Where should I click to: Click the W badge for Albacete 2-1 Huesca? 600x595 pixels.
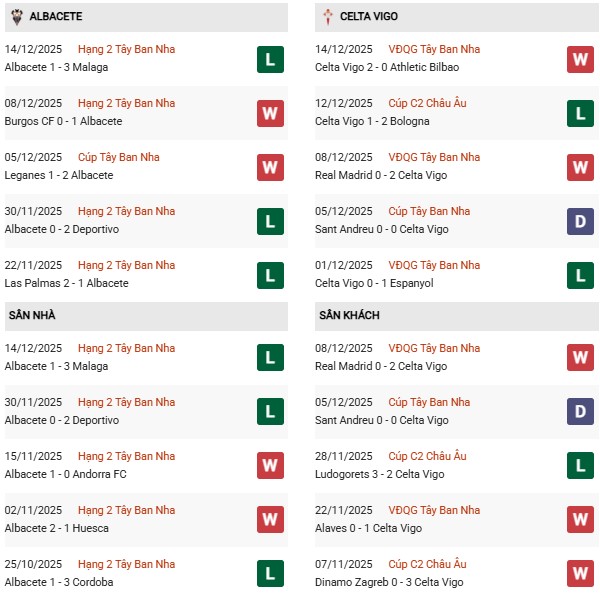click(269, 519)
